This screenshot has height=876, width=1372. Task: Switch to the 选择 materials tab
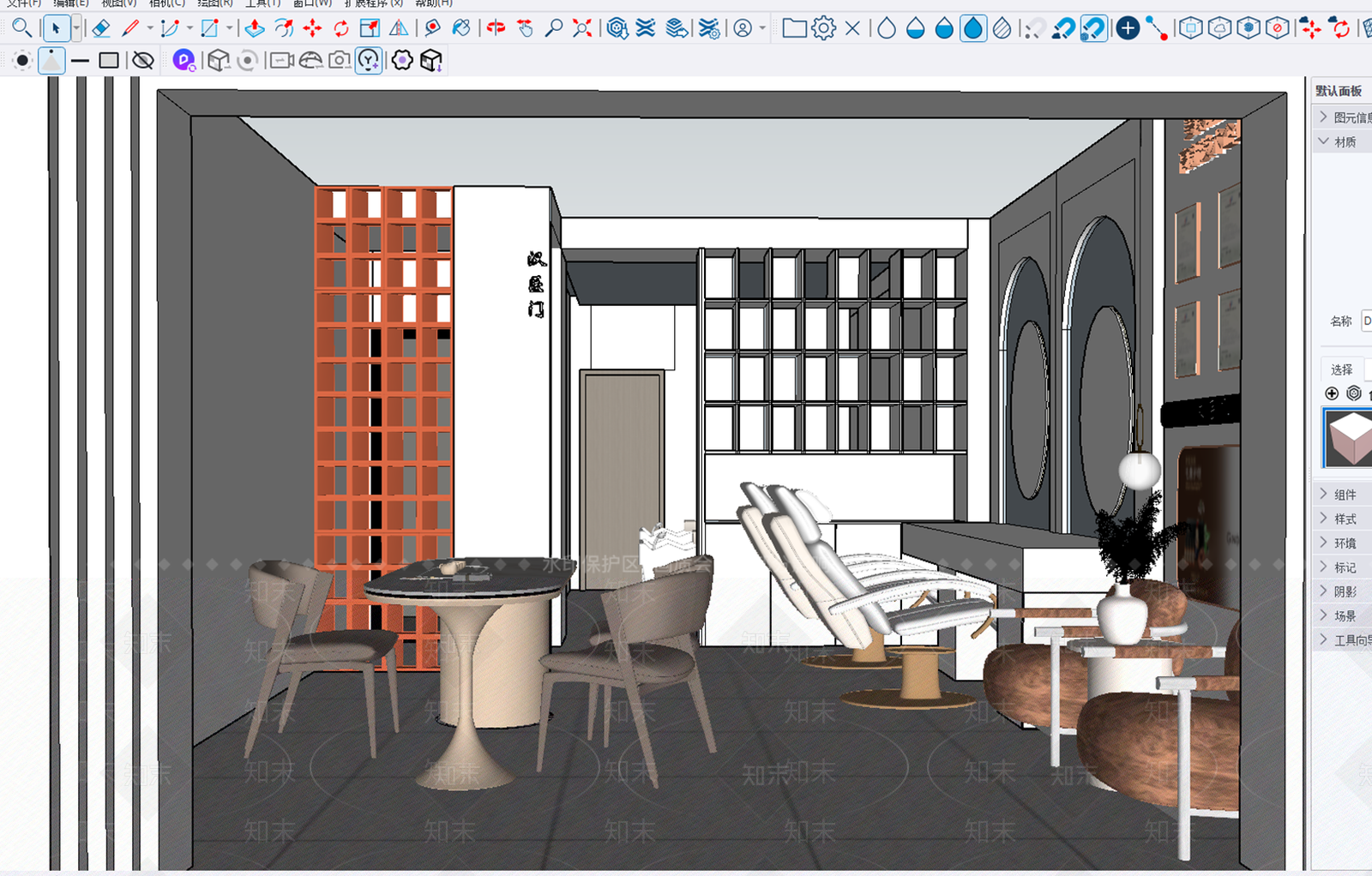tap(1342, 369)
